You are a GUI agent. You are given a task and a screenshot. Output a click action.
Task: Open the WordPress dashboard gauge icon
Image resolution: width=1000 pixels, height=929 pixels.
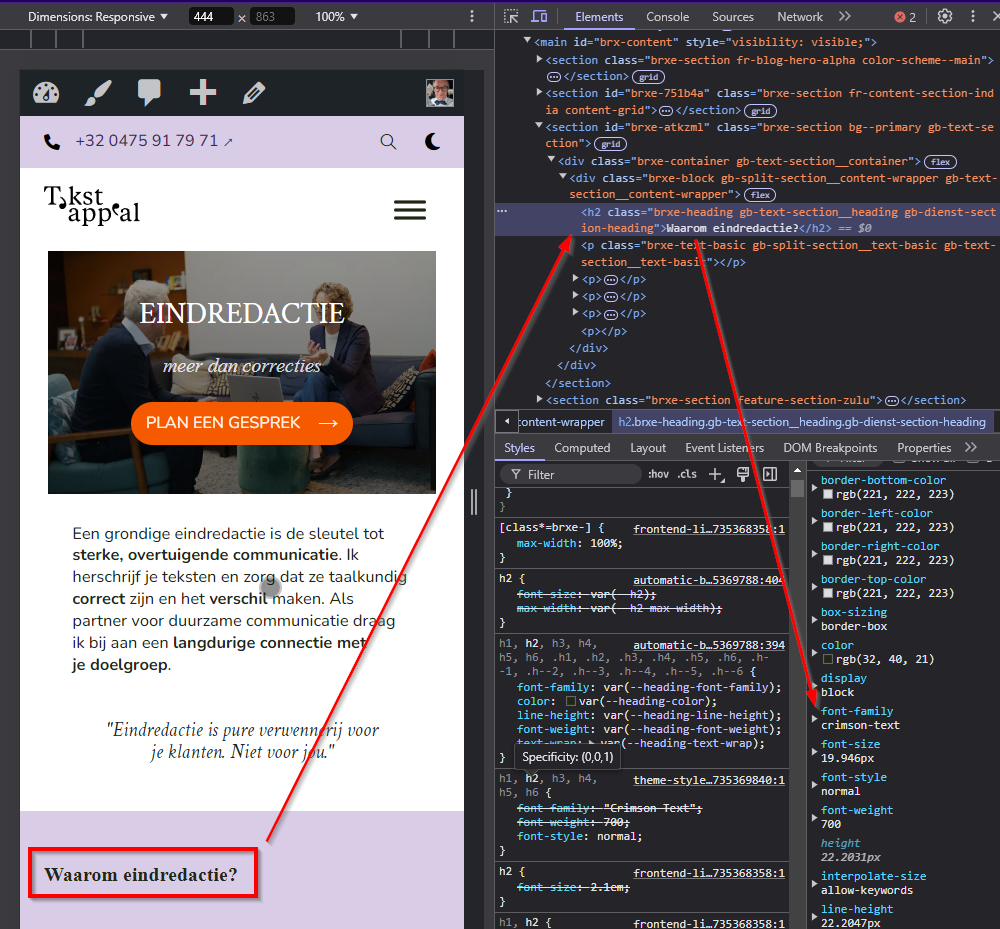coord(46,93)
